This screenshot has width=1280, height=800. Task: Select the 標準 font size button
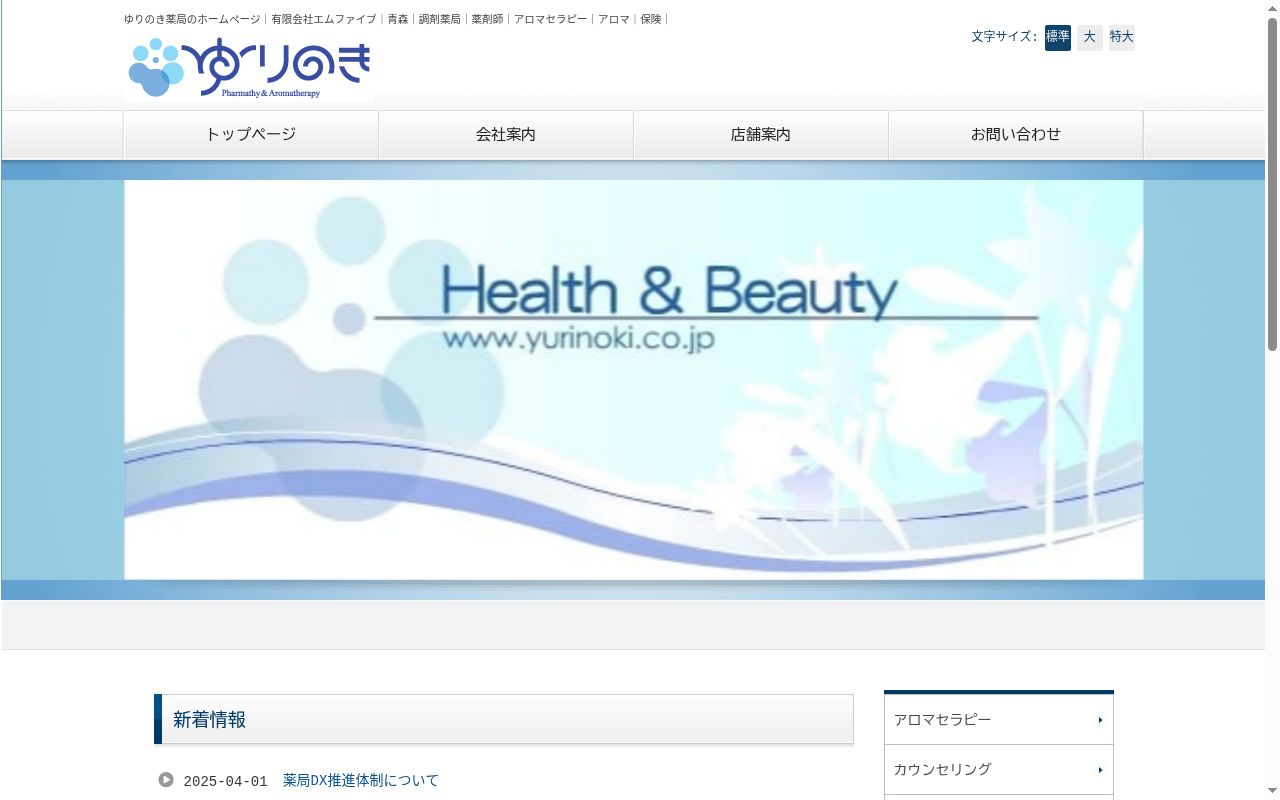[x=1058, y=37]
